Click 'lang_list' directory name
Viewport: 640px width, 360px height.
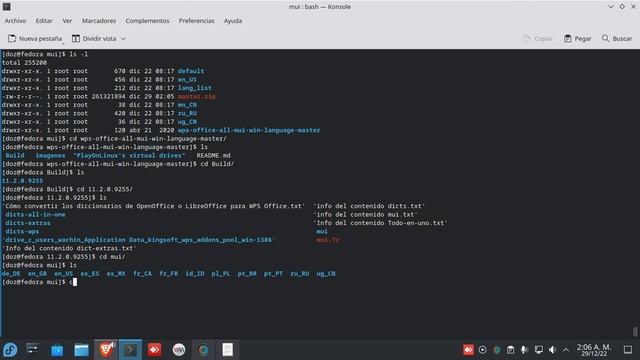click(x=195, y=88)
